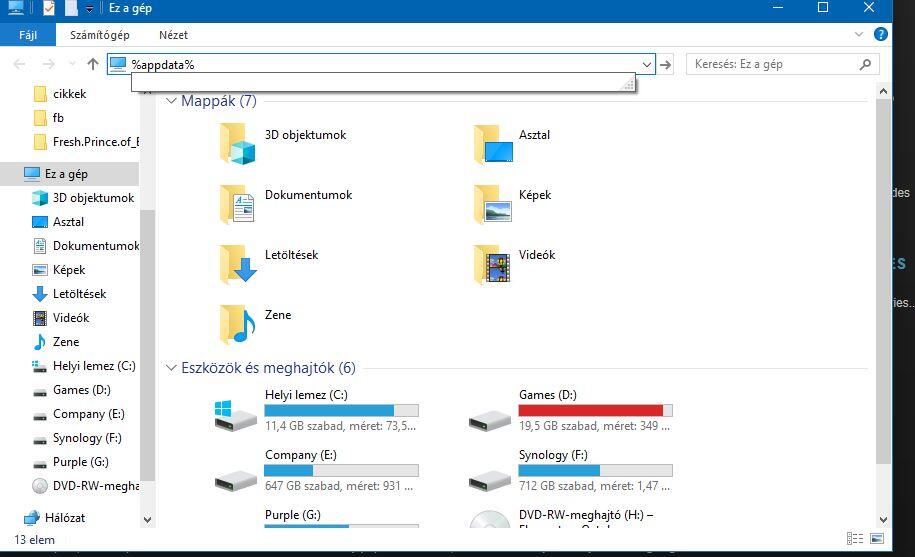Screen dimensions: 915x557
Task: Click the Up arrow navigation button
Action: click(x=93, y=64)
